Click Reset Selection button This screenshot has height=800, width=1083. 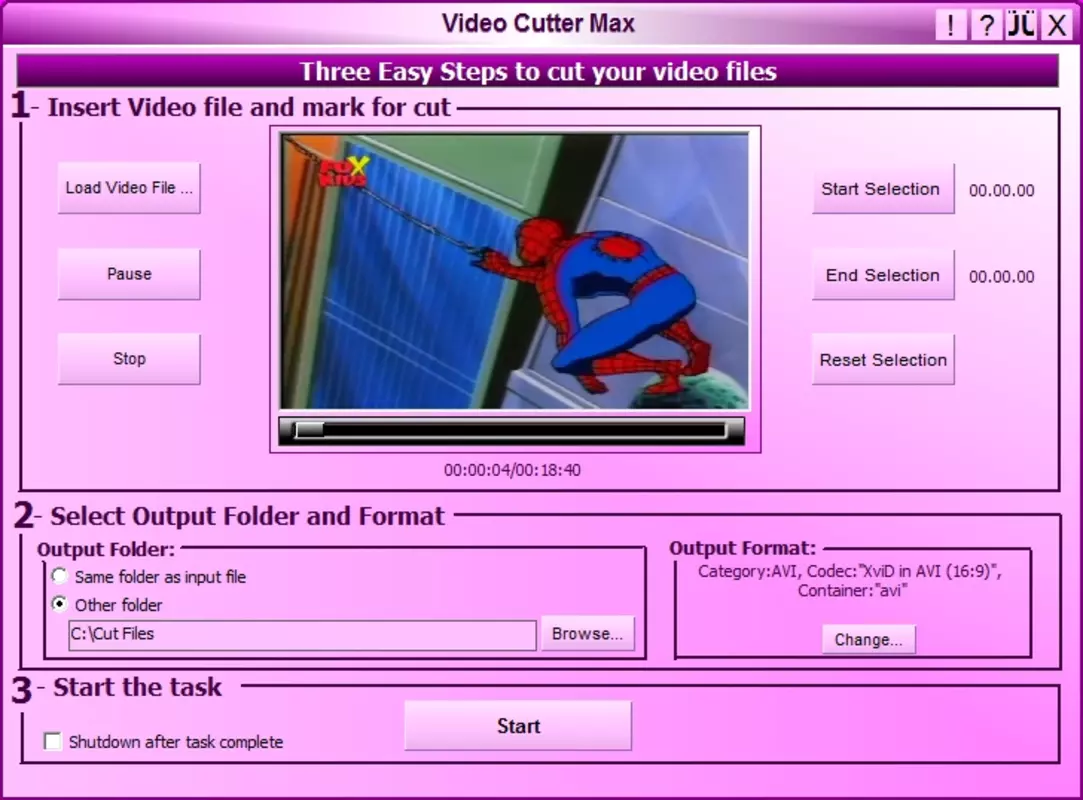[x=883, y=359]
